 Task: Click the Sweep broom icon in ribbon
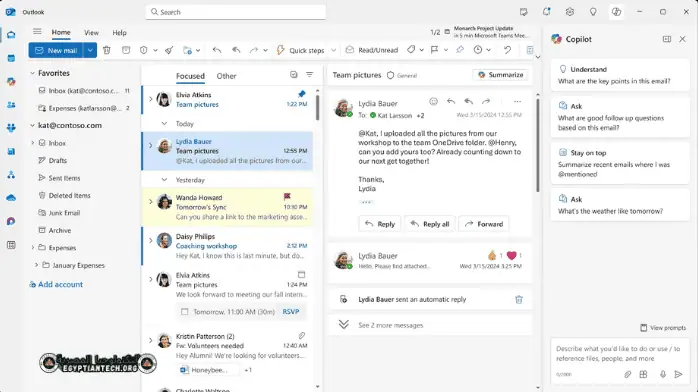(x=169, y=50)
